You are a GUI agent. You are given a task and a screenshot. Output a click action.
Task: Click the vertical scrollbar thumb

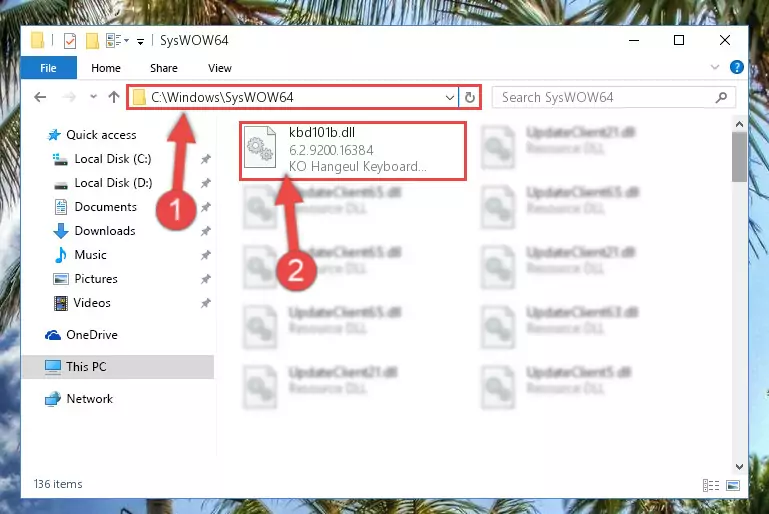(739, 157)
